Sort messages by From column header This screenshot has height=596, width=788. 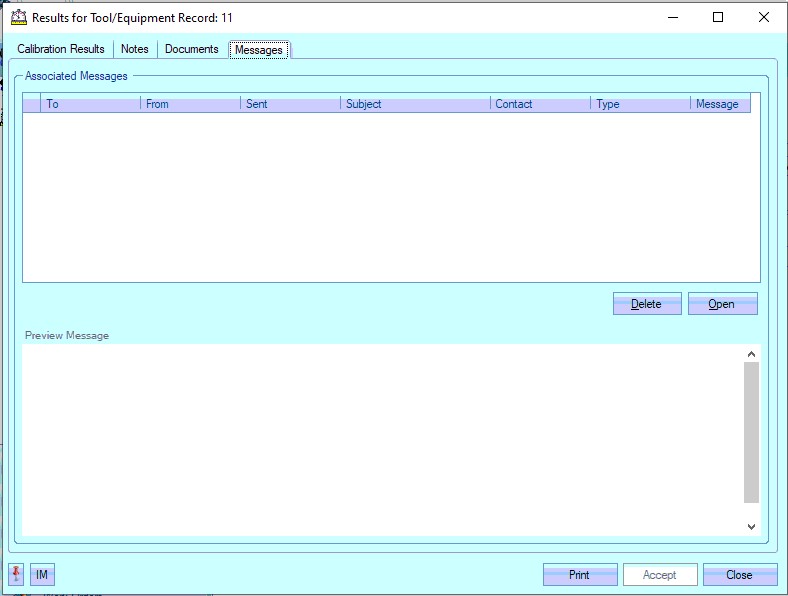coord(190,104)
